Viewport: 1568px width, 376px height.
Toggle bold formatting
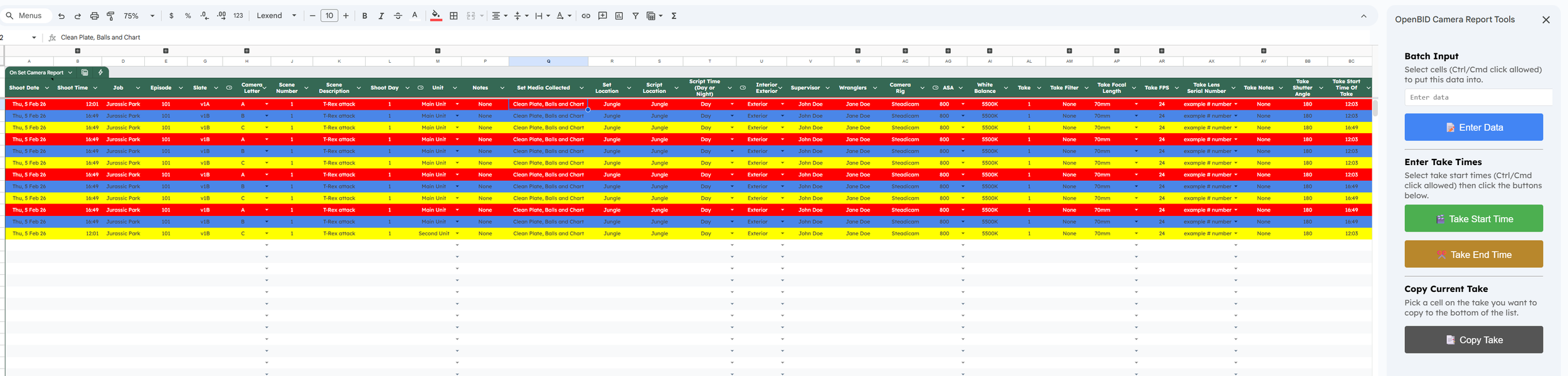pyautogui.click(x=364, y=16)
